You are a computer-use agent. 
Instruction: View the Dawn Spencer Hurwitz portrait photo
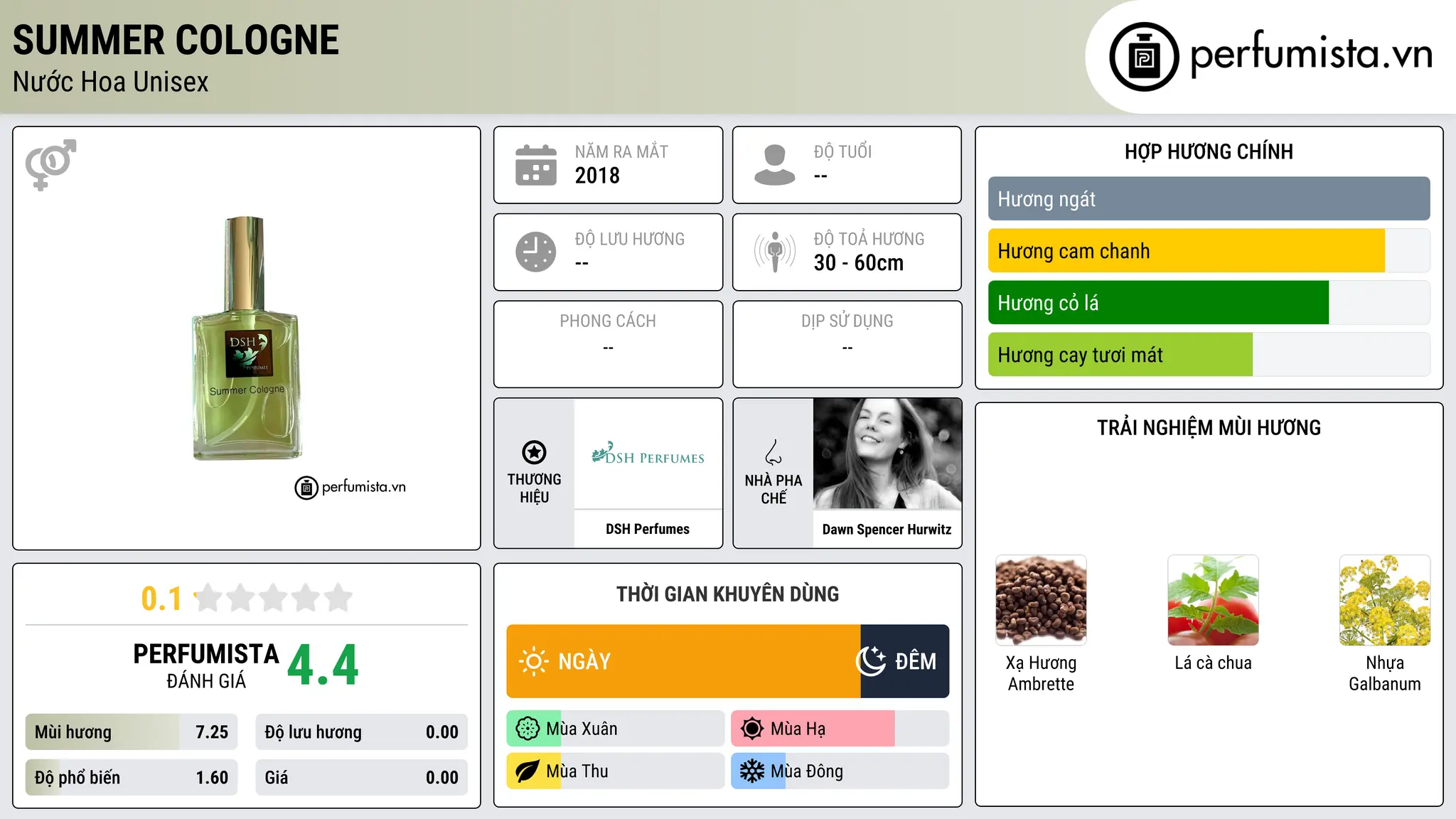click(x=887, y=454)
